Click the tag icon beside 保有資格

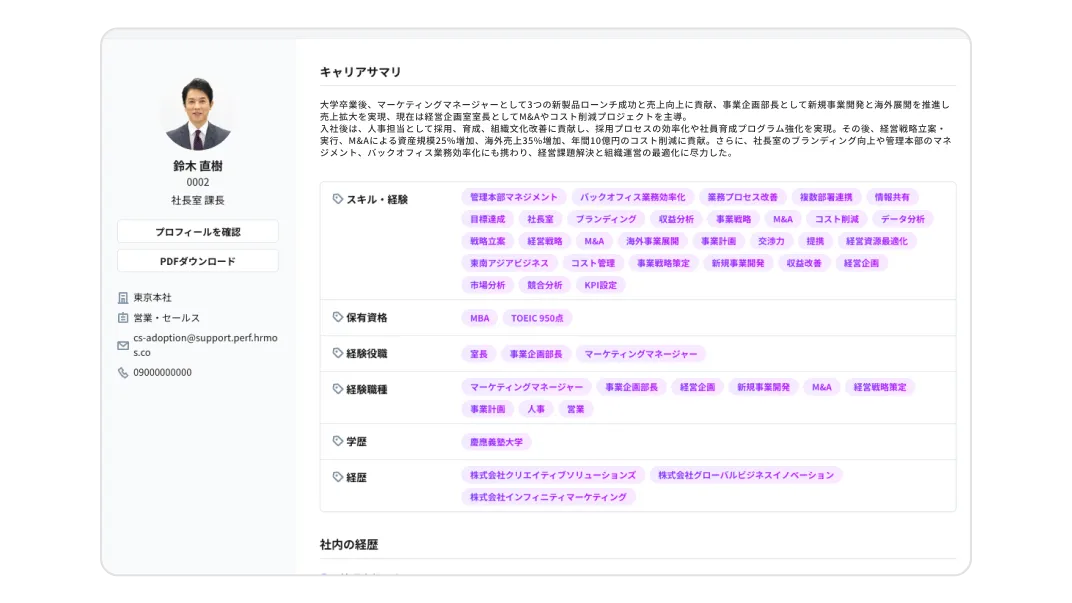[x=338, y=317]
